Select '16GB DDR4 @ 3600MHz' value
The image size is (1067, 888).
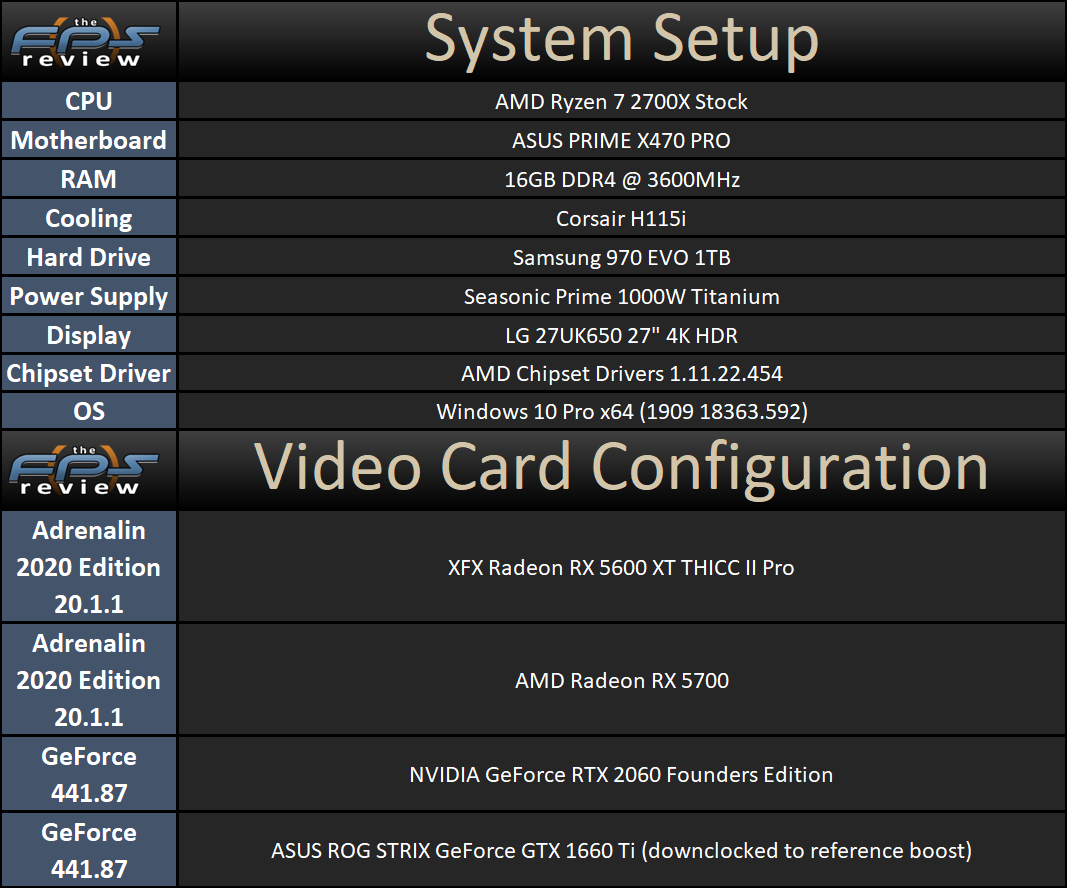click(x=621, y=180)
